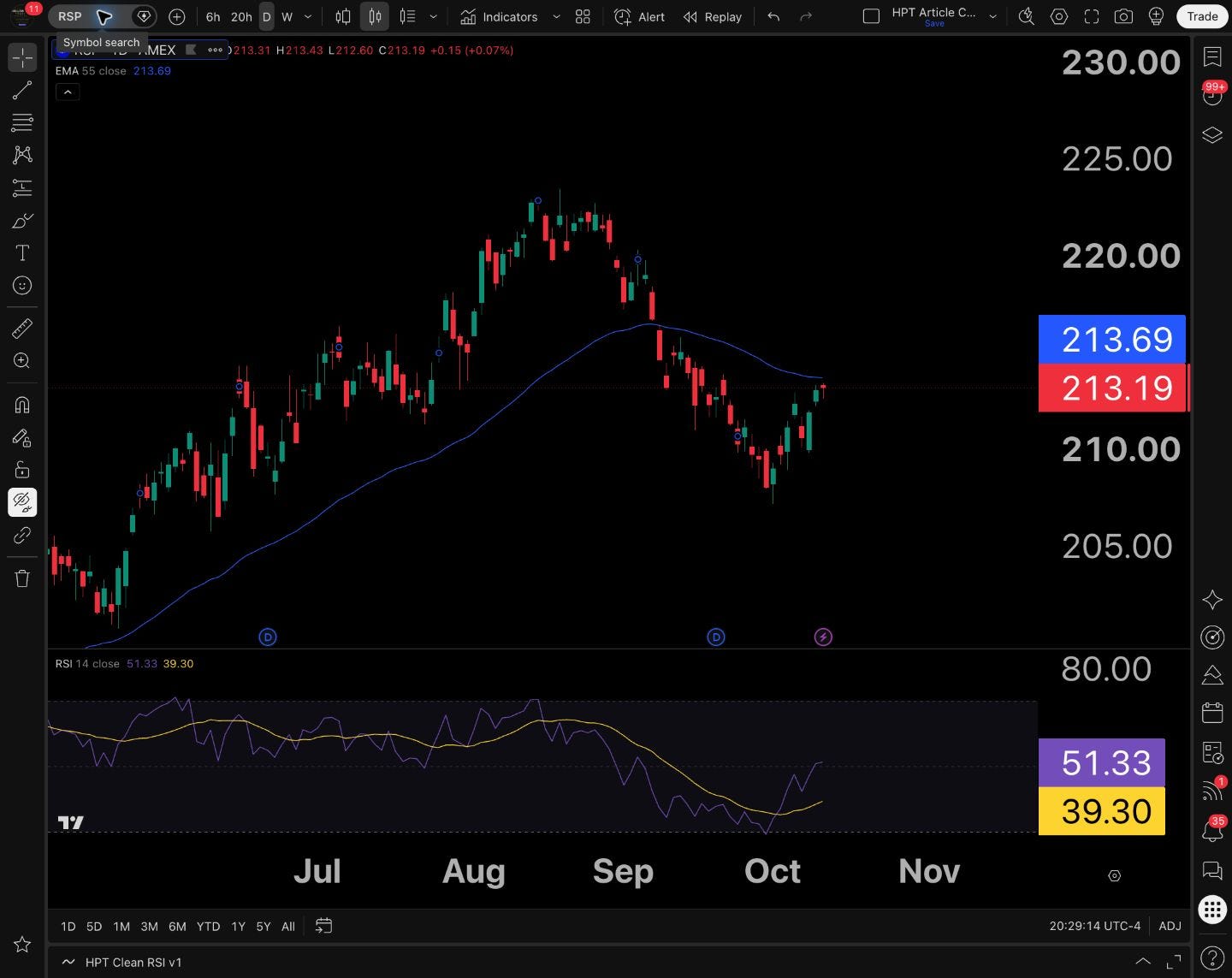The image size is (1232, 978).
Task: Open the object tree layers icon
Action: coord(1212,135)
